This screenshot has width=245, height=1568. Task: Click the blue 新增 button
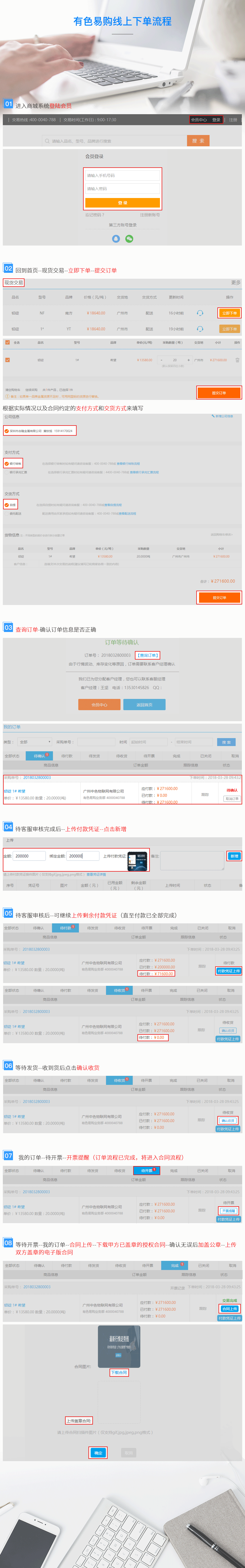pyautogui.click(x=234, y=856)
